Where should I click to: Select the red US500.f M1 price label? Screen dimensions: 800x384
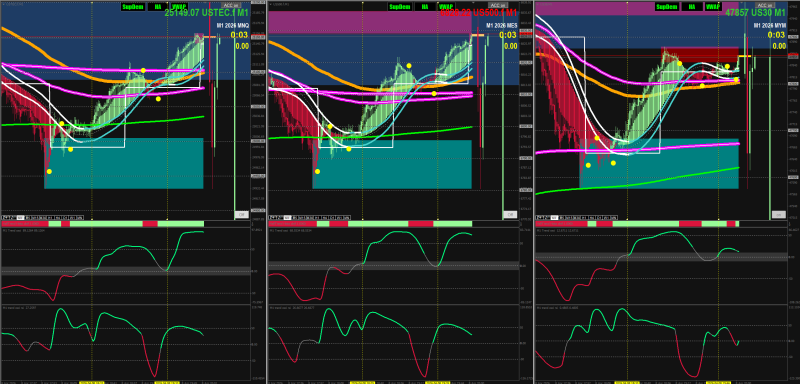479,13
